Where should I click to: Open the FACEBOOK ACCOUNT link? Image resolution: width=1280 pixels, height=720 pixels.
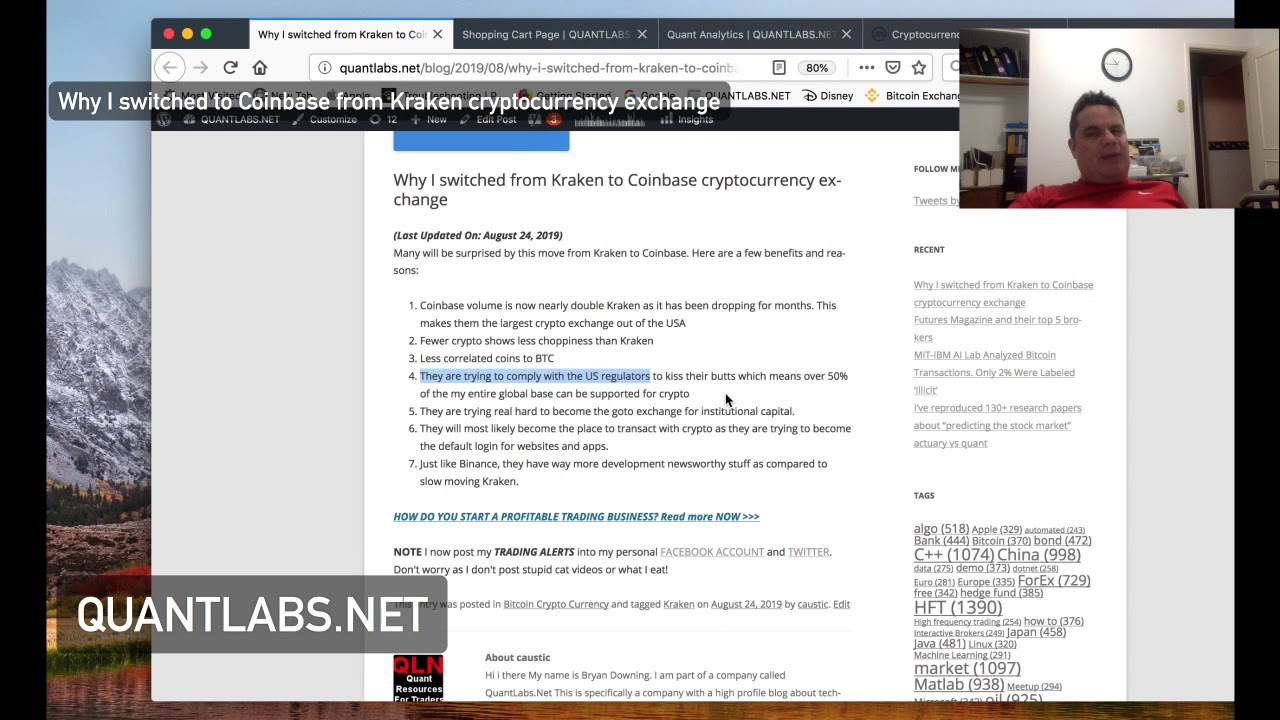712,552
